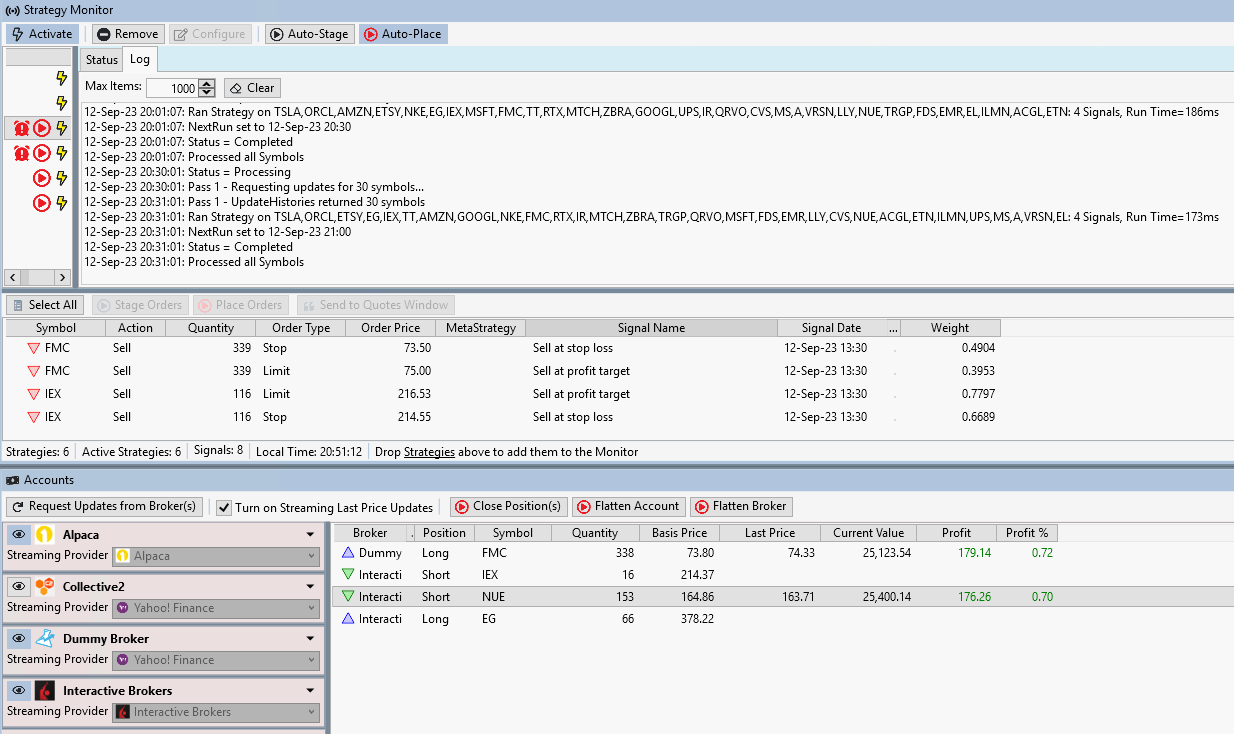Click the blue long triangle icon for EG position

pyautogui.click(x=348, y=619)
